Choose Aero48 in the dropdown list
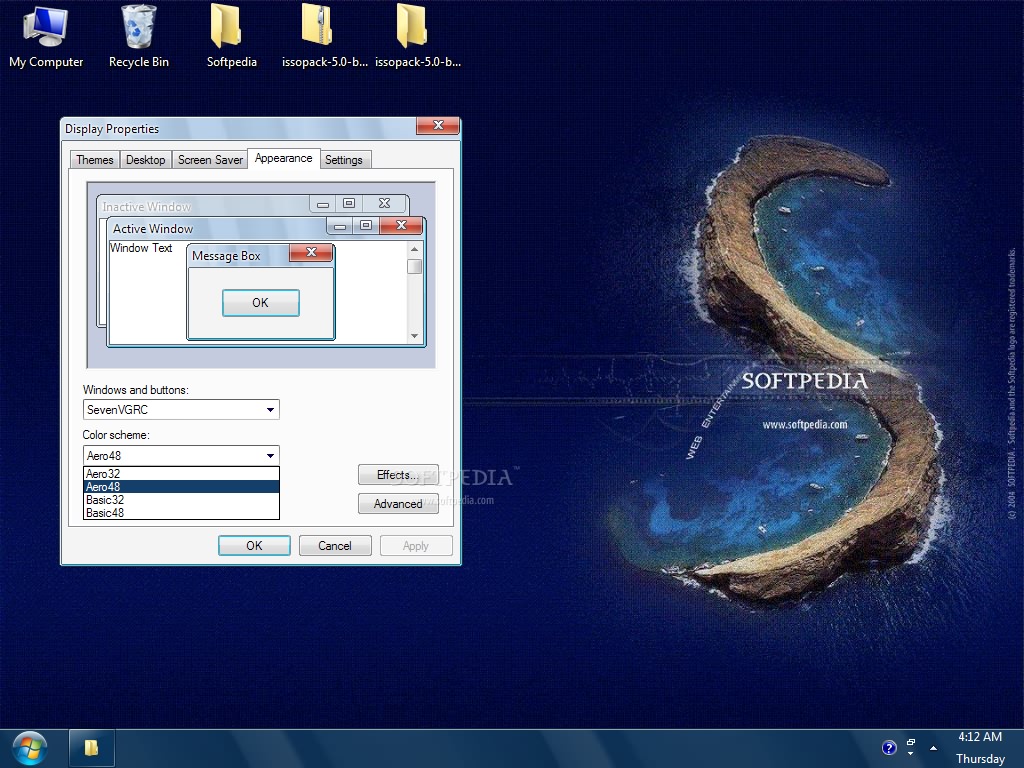 [182, 487]
